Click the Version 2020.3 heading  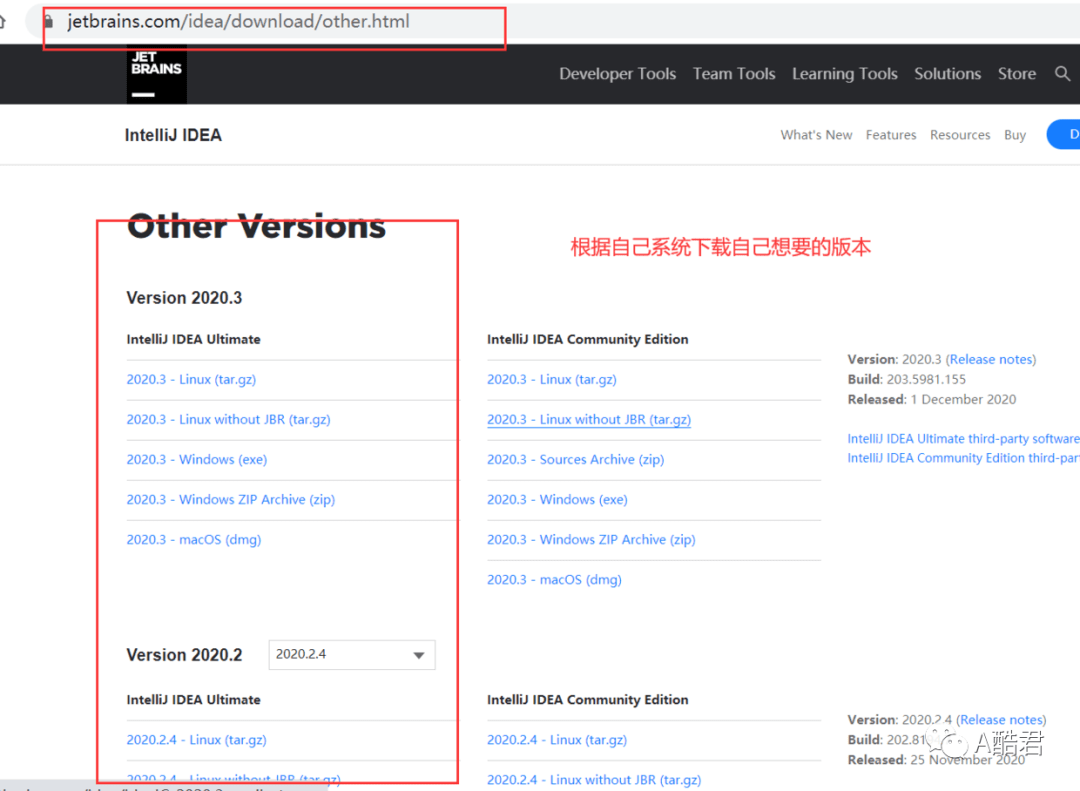tap(184, 298)
